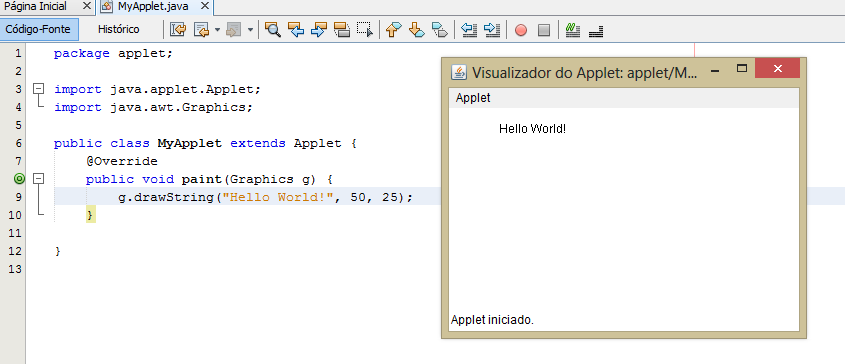Click the "import java.awt.Graphics;" line

[x=154, y=107]
